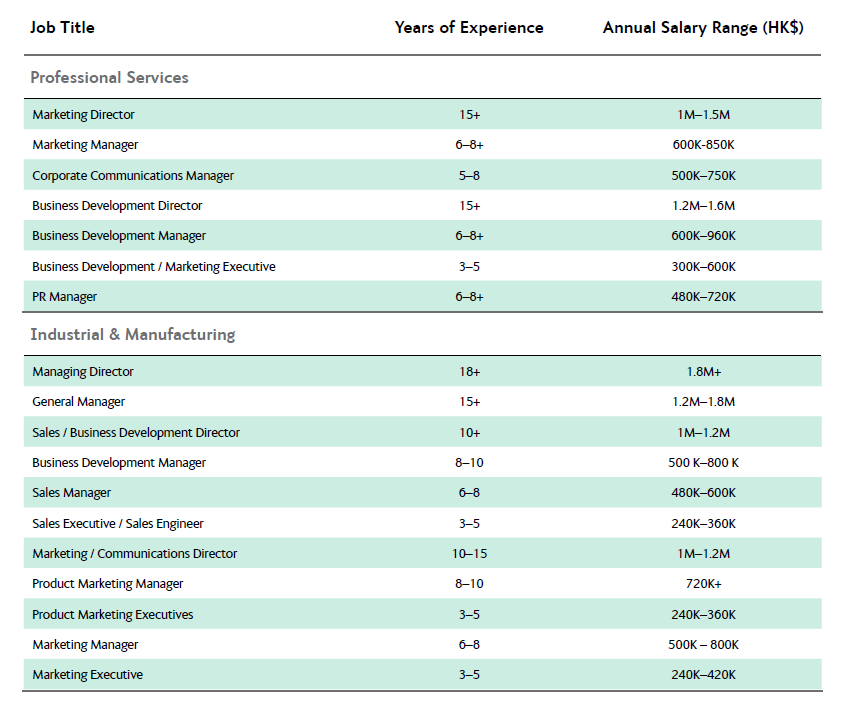Click the General Manager job title
The width and height of the screenshot is (841, 703).
[78, 402]
